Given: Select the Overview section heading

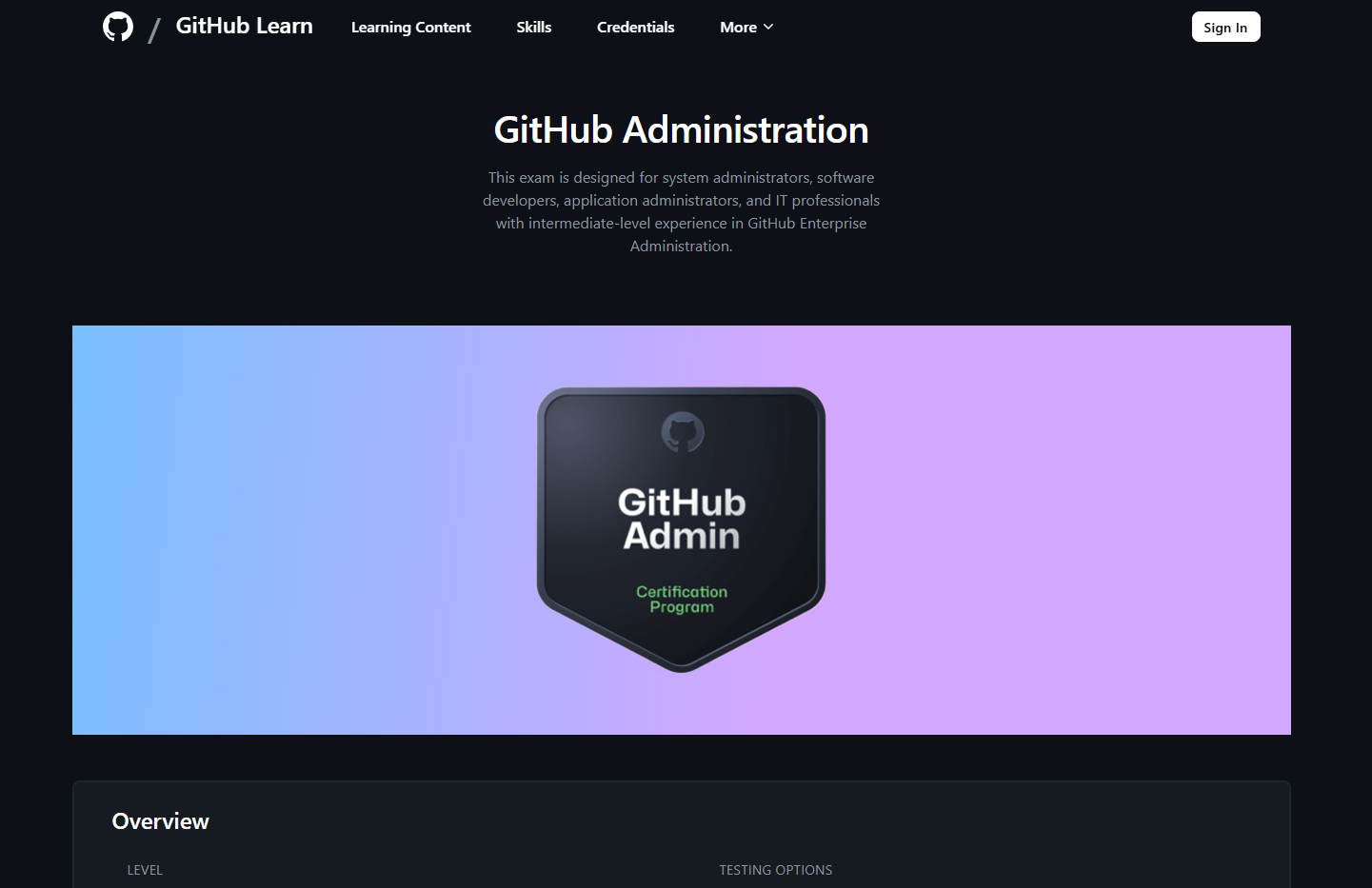Looking at the screenshot, I should click(160, 820).
